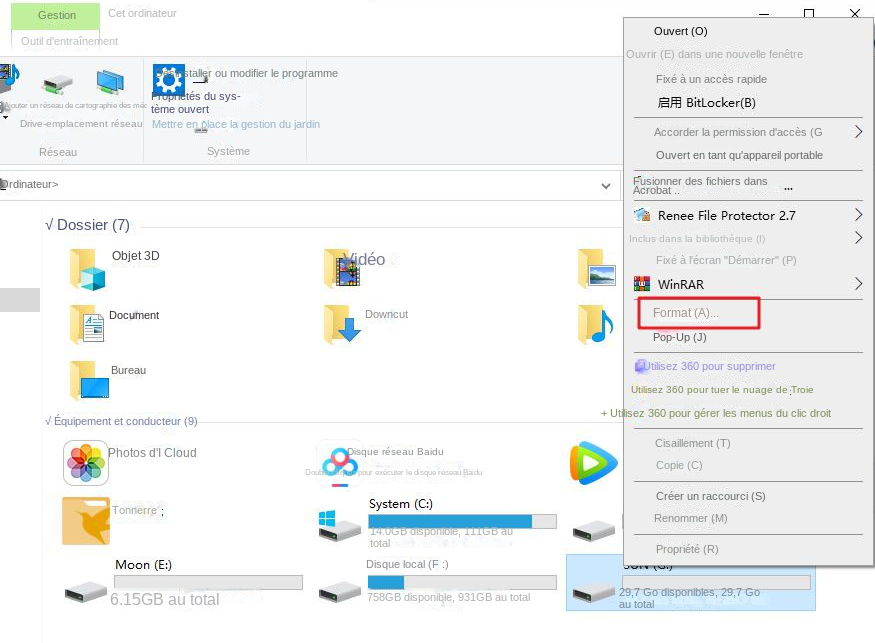Collapse the Équipement et conducteur group
Image resolution: width=875 pixels, height=643 pixels.
click(x=49, y=421)
